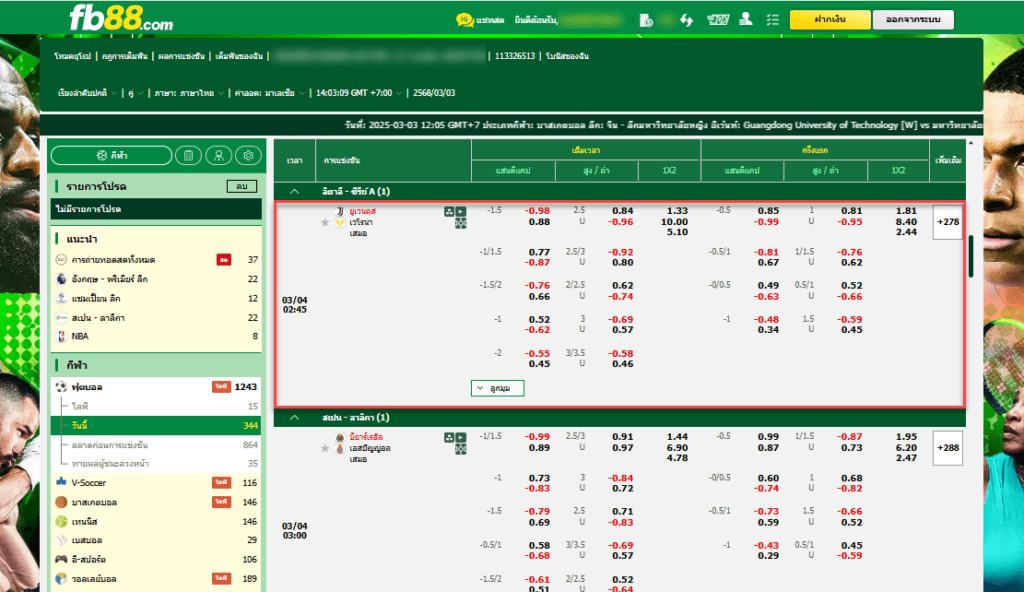This screenshot has height=592, width=1024.
Task: Open the คู่ dropdown in settings bar
Action: (135, 93)
